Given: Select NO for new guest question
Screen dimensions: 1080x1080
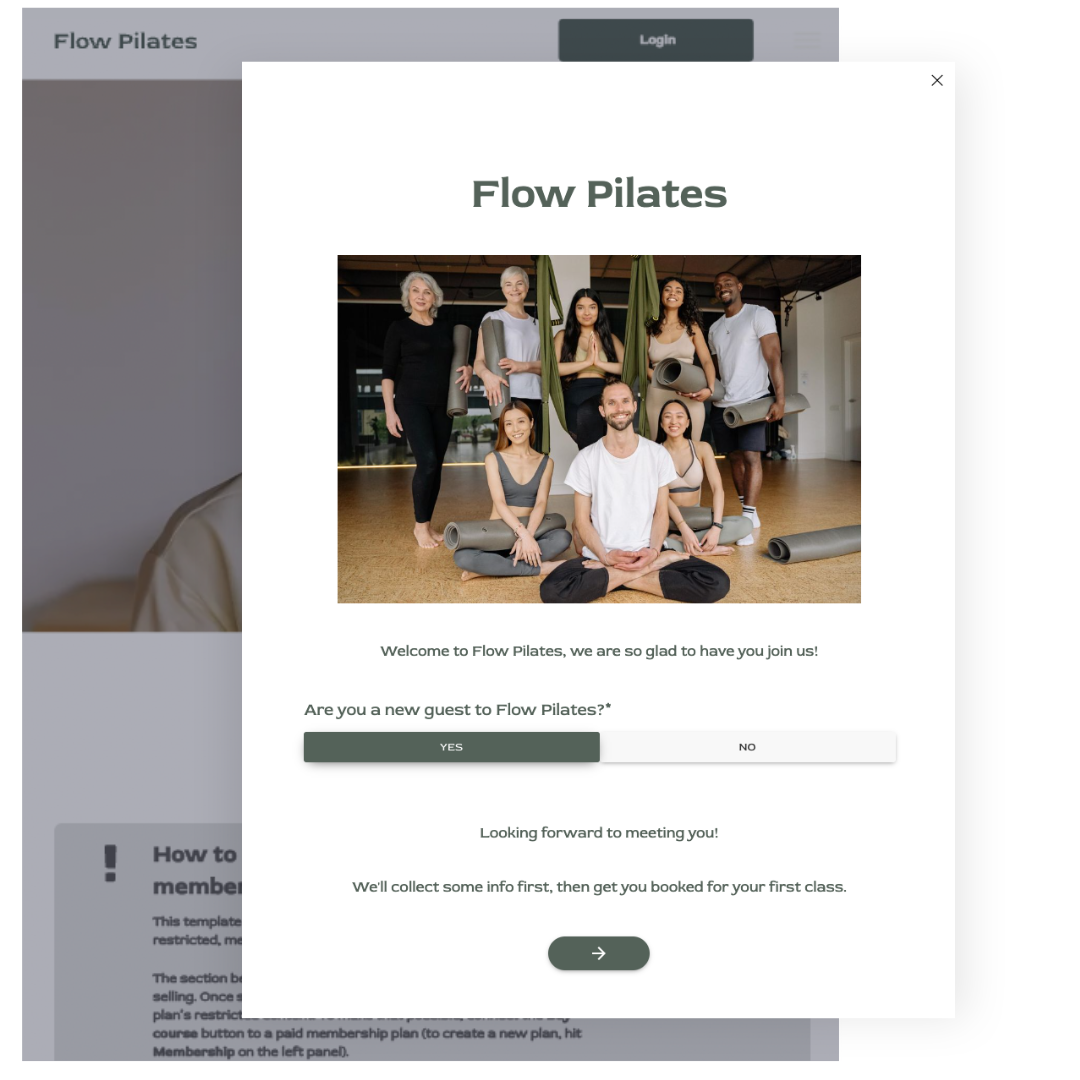Looking at the screenshot, I should 748,747.
